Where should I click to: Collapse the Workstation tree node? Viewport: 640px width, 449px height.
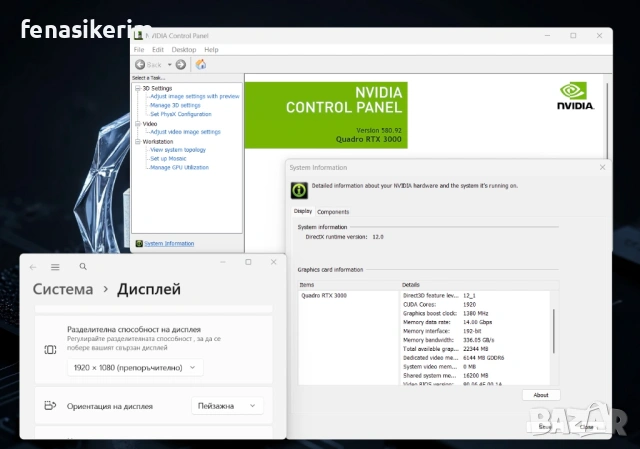[138, 141]
